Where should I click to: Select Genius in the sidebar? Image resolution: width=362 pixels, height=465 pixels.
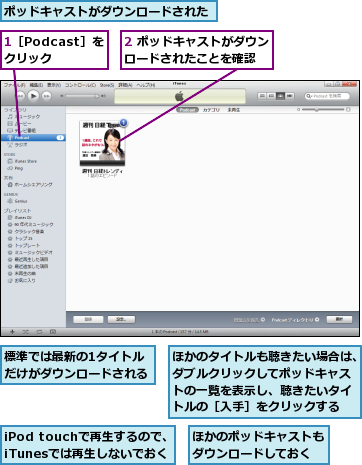(33, 201)
